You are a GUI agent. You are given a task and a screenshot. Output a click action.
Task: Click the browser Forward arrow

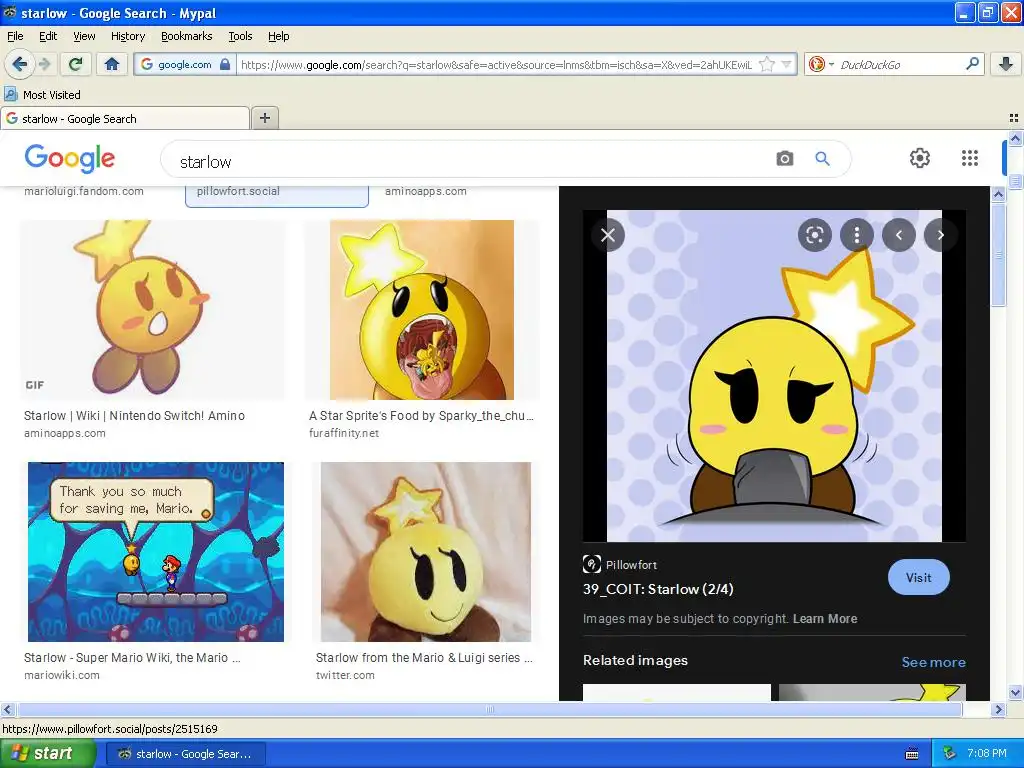(x=44, y=64)
